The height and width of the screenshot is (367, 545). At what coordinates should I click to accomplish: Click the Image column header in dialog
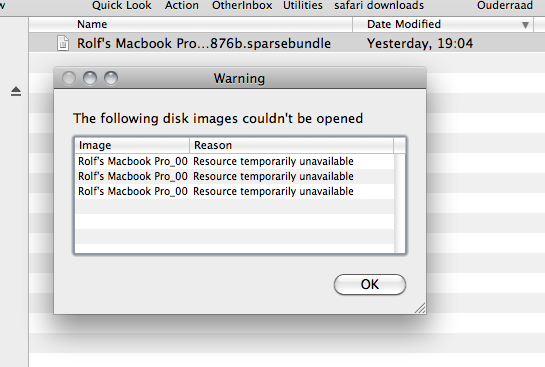click(132, 145)
